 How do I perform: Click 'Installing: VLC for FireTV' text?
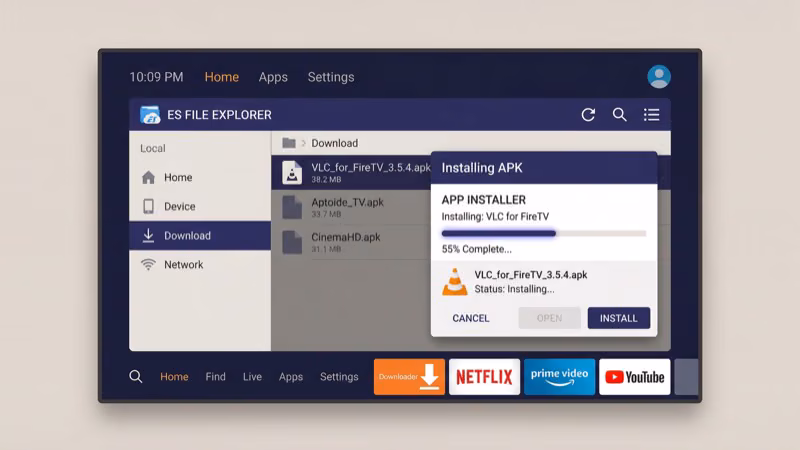495,216
